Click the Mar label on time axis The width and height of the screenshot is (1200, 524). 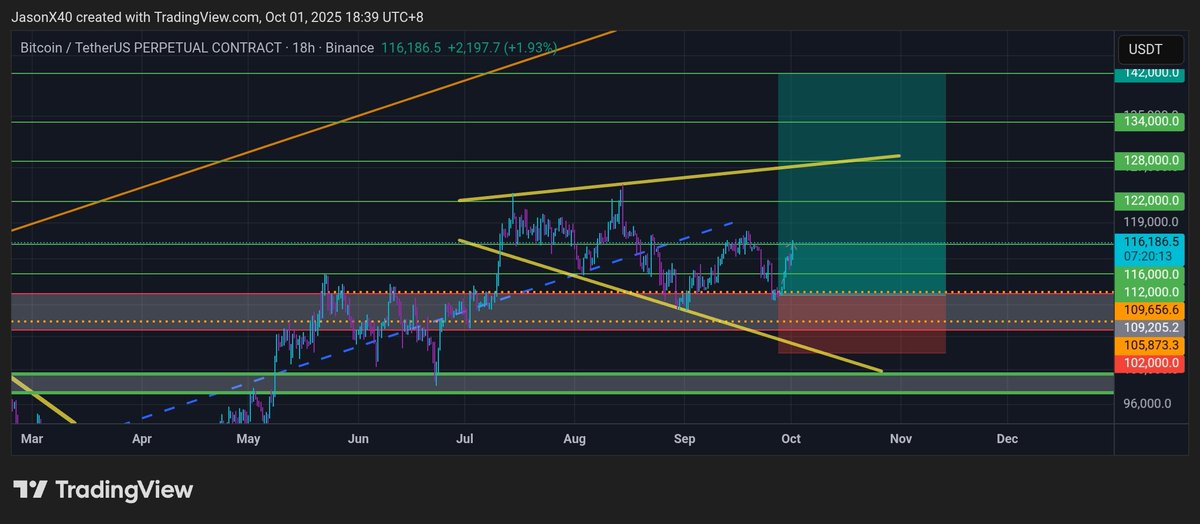pos(32,439)
